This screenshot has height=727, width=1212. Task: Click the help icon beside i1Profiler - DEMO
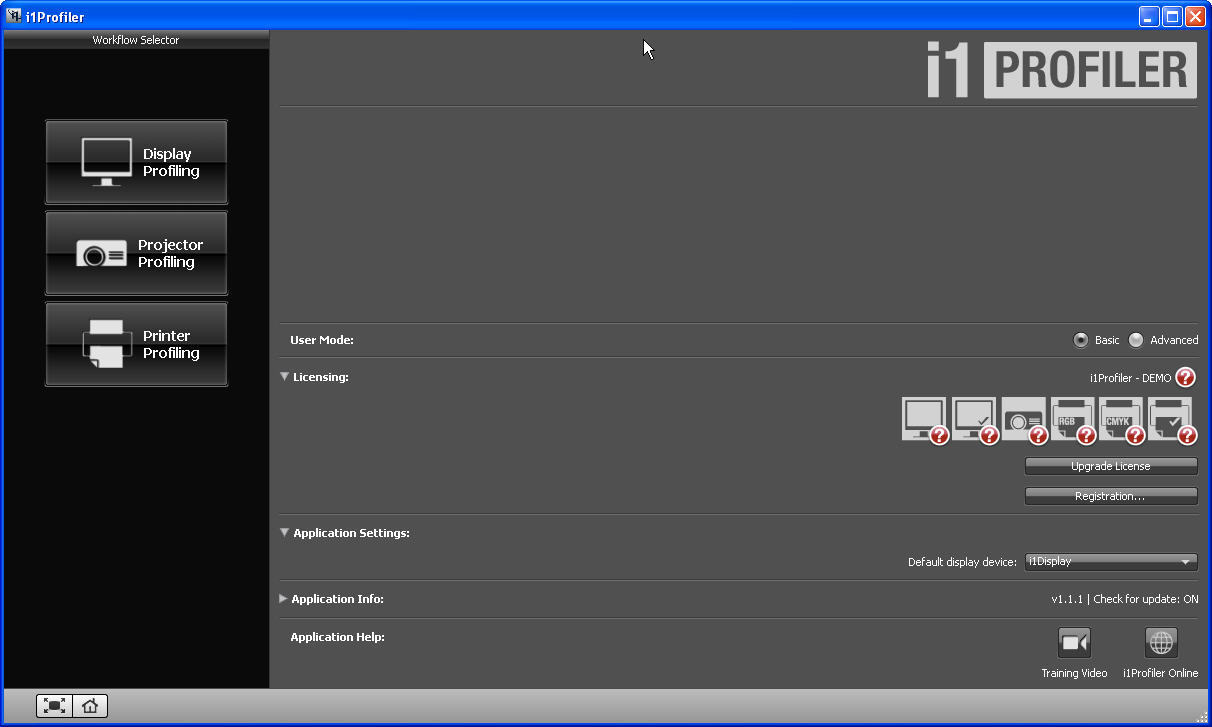pos(1186,377)
